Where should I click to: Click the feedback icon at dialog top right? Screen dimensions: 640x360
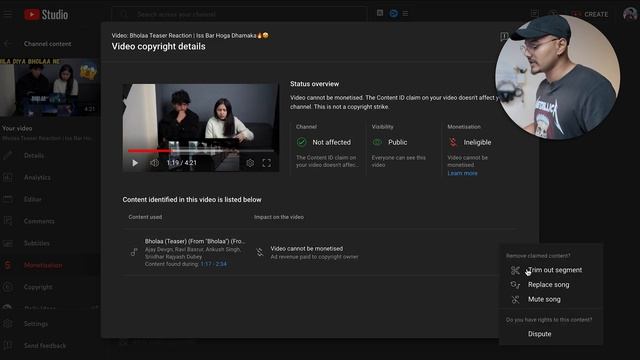(x=504, y=37)
